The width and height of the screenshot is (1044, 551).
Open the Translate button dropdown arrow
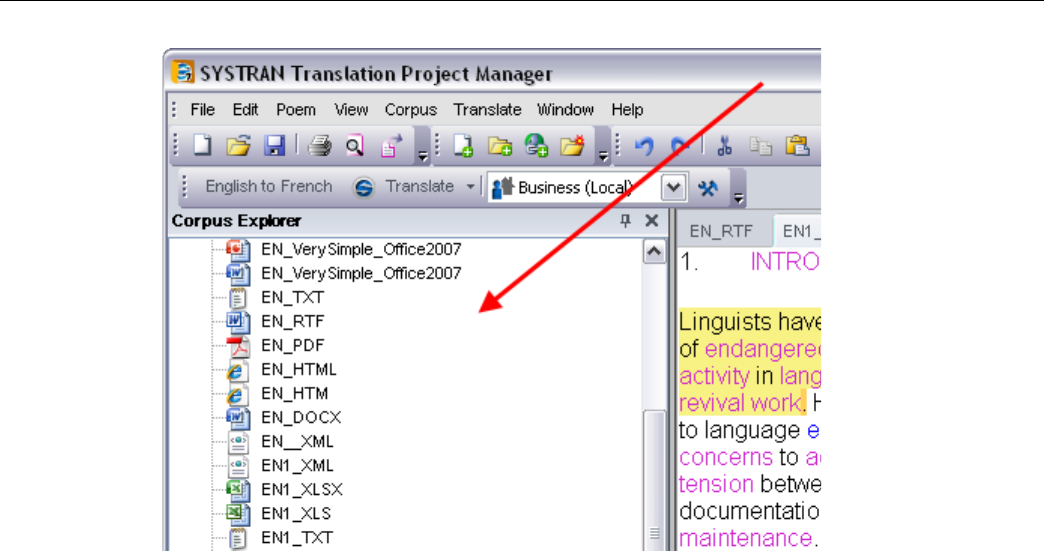click(471, 187)
